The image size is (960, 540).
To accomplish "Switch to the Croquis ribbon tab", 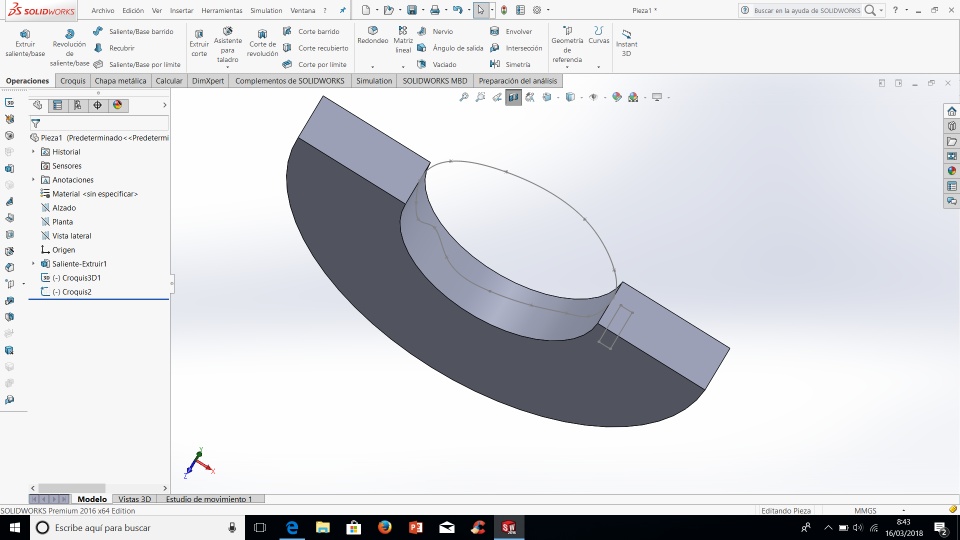I will (73, 80).
